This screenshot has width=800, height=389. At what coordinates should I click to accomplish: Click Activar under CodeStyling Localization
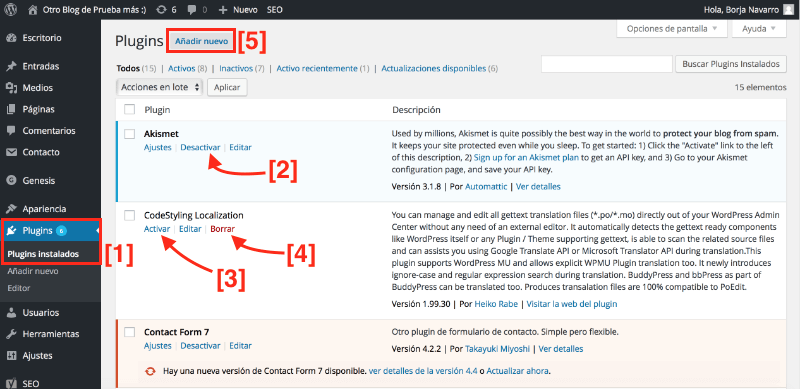157,229
